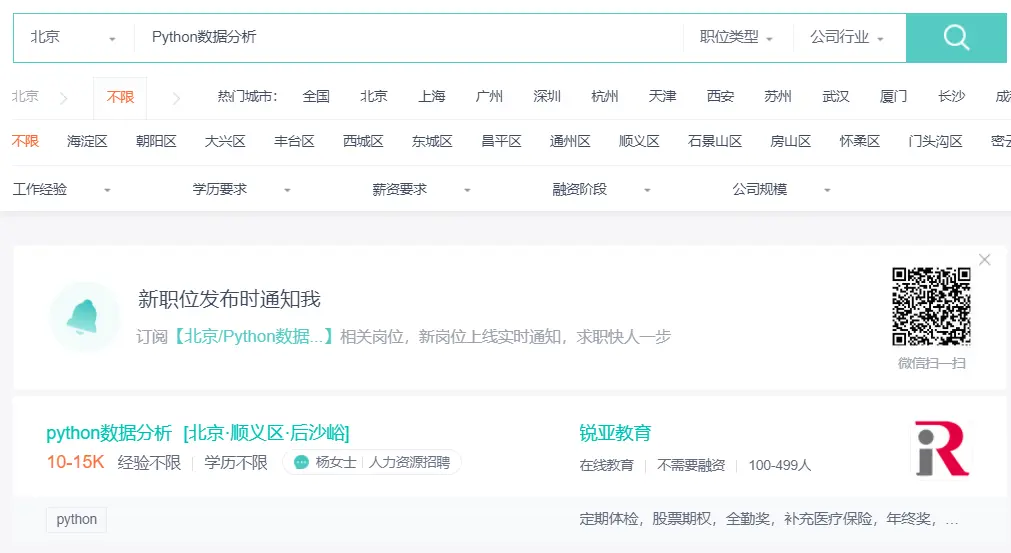Filter by 丰台区 district
Screen dimensions: 1011x553
click(x=294, y=141)
